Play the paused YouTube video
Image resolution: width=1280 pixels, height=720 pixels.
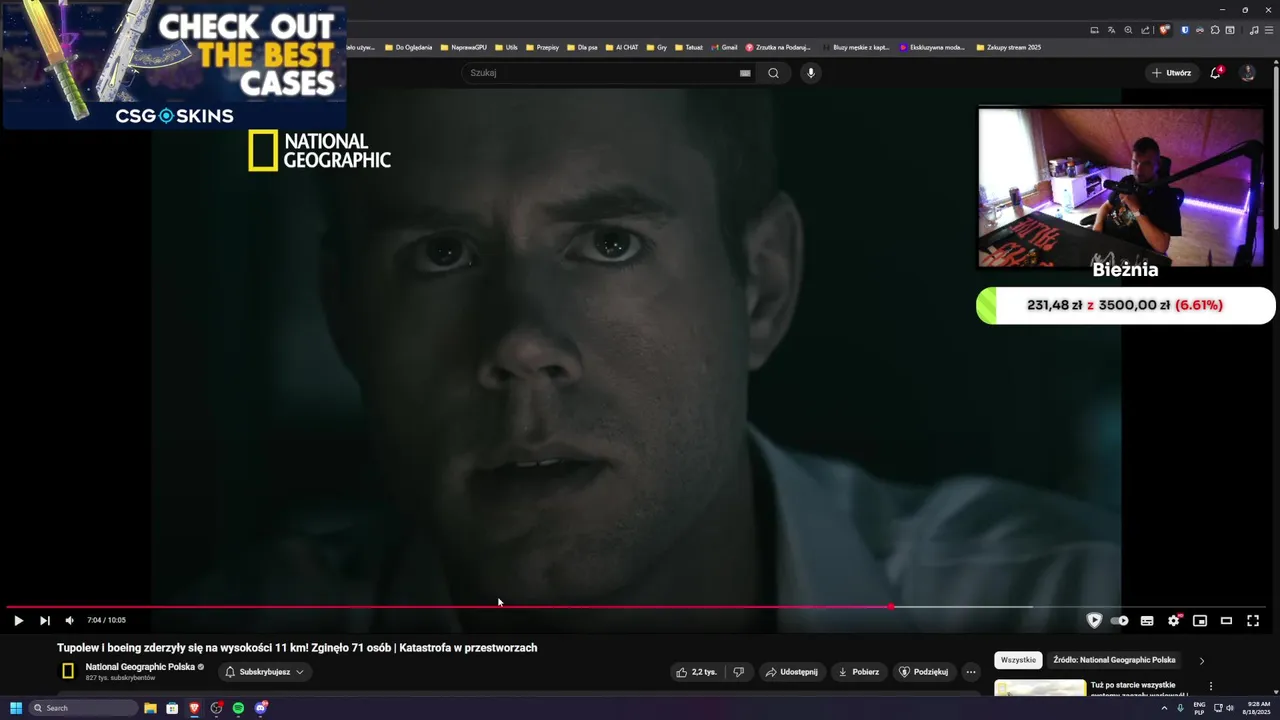(x=18, y=620)
